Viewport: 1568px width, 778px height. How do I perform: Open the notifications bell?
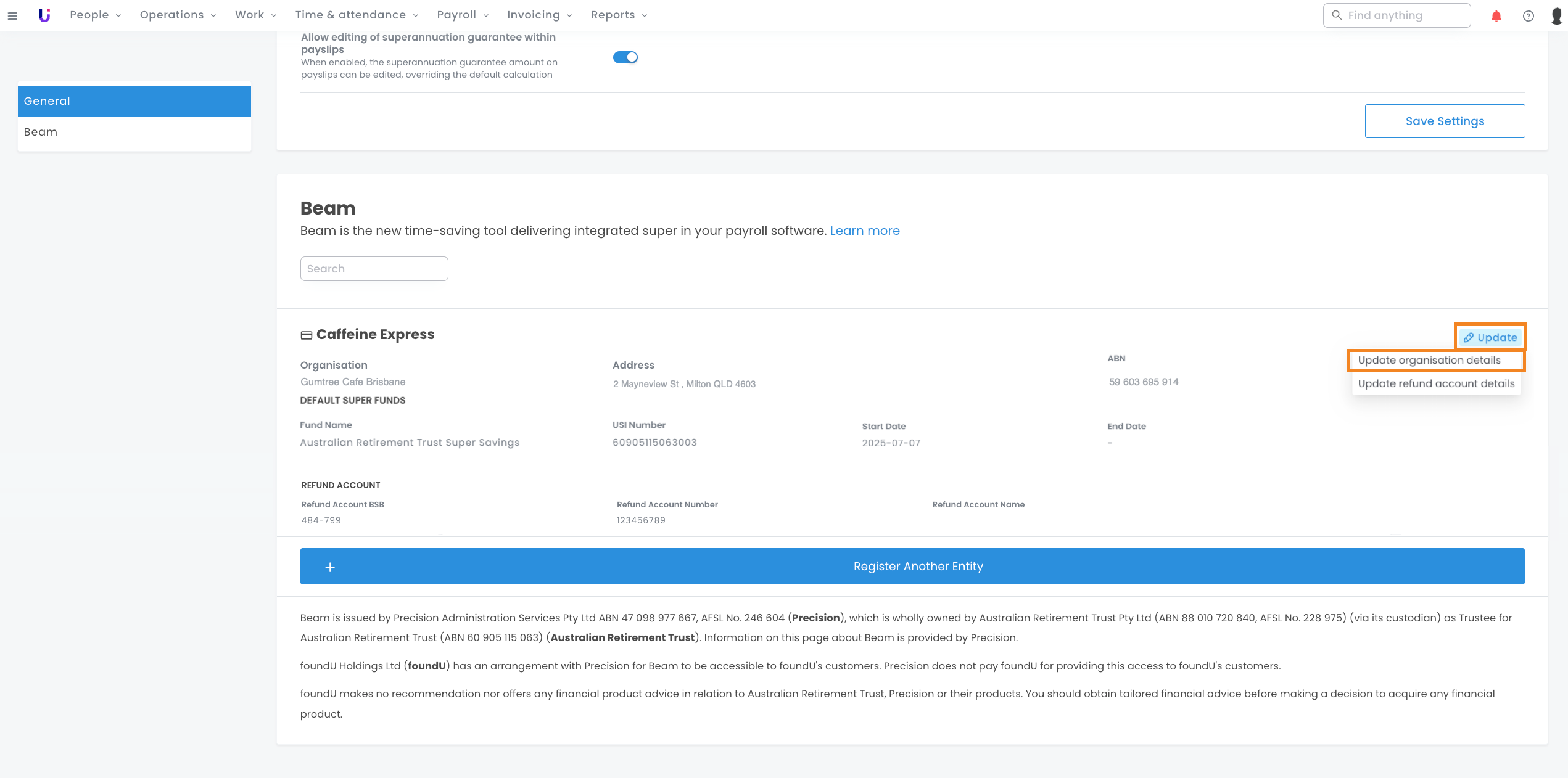point(1496,16)
